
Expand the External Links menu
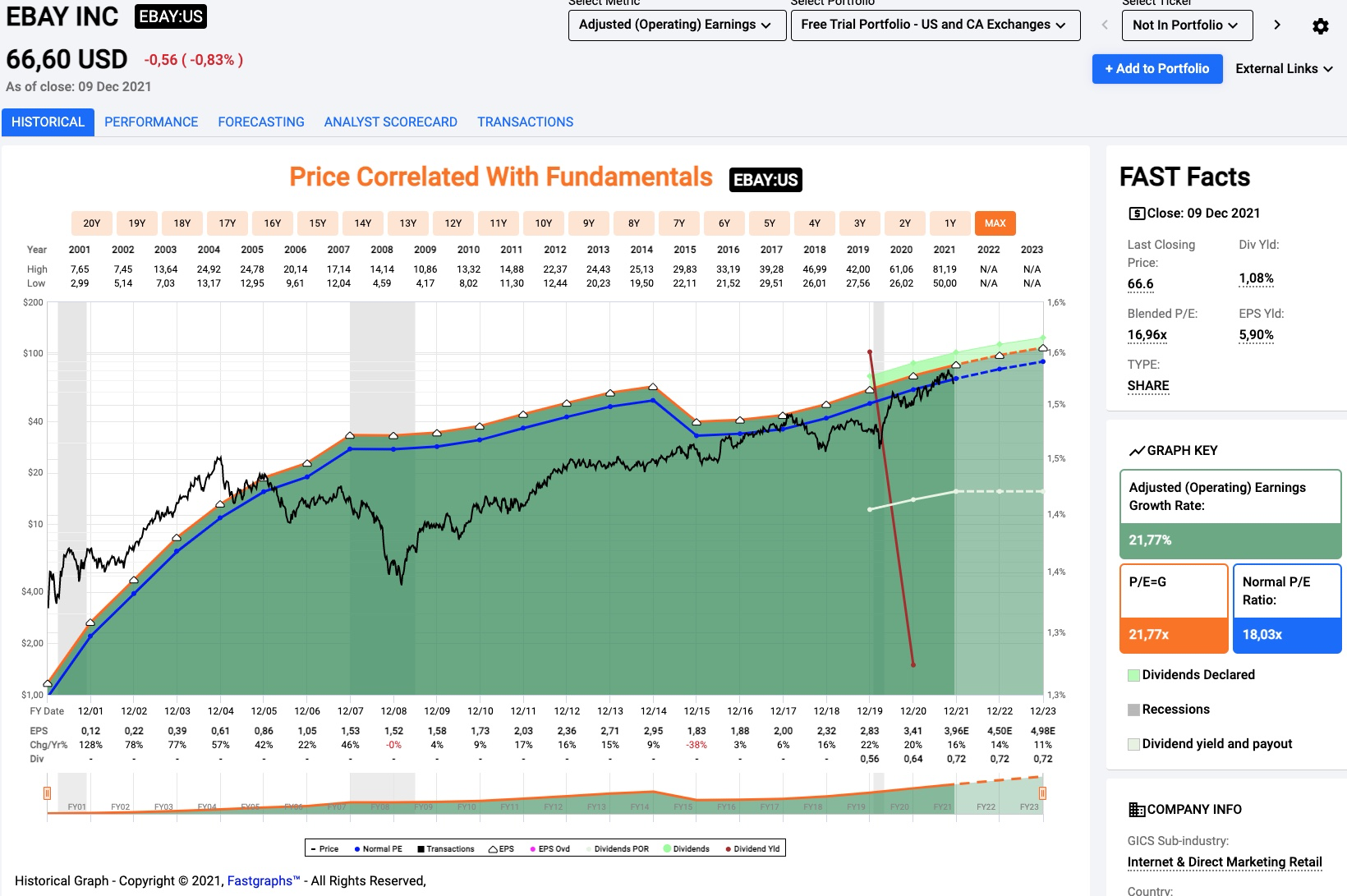[1284, 69]
